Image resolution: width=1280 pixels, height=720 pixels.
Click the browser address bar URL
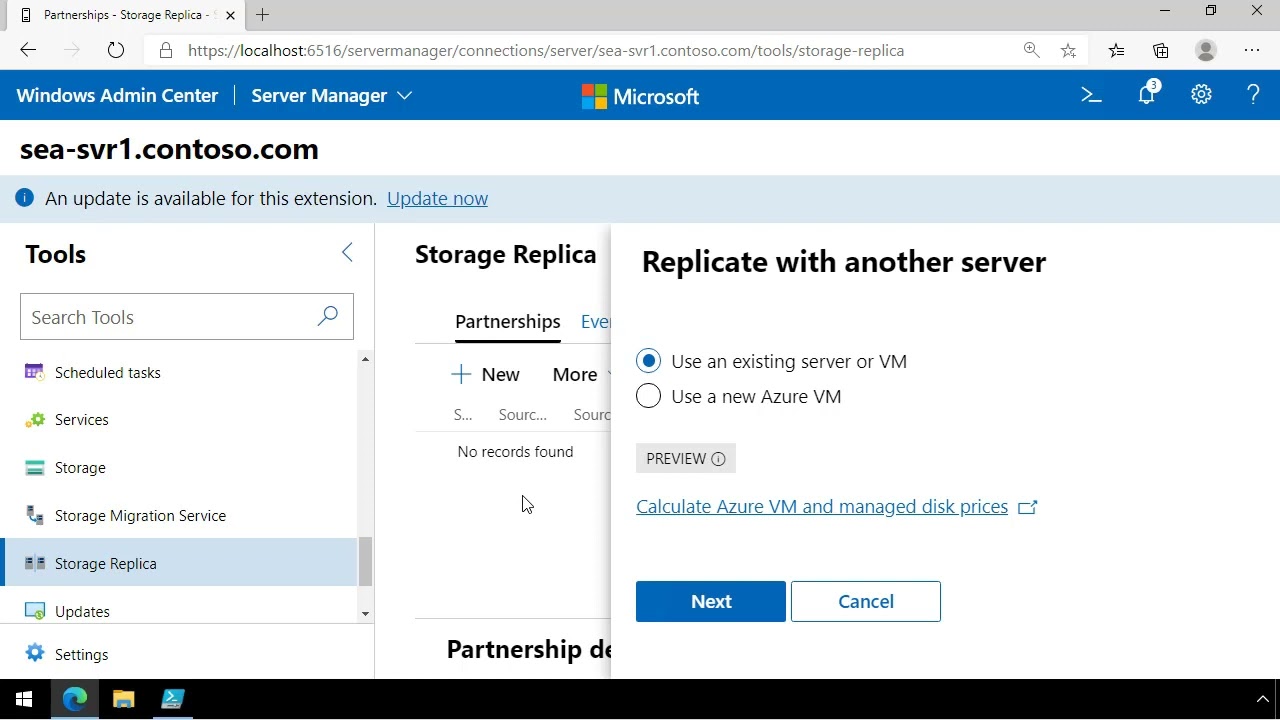(546, 50)
